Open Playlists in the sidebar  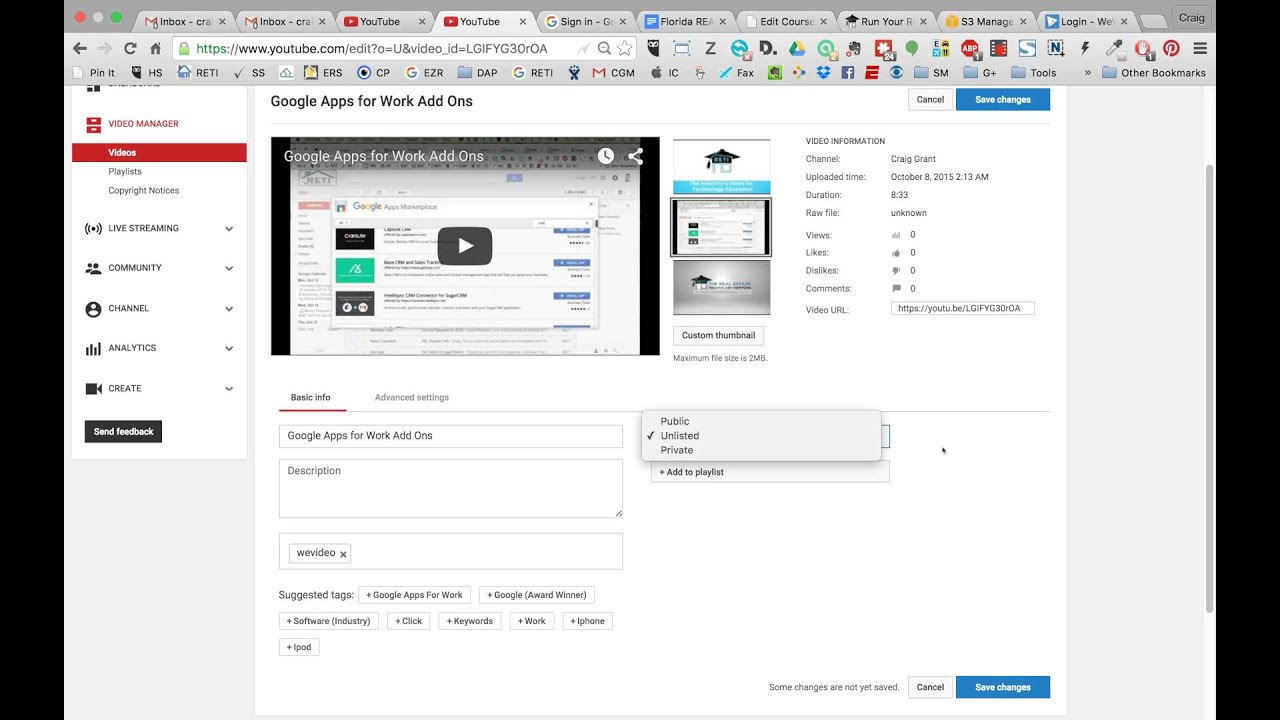click(125, 171)
